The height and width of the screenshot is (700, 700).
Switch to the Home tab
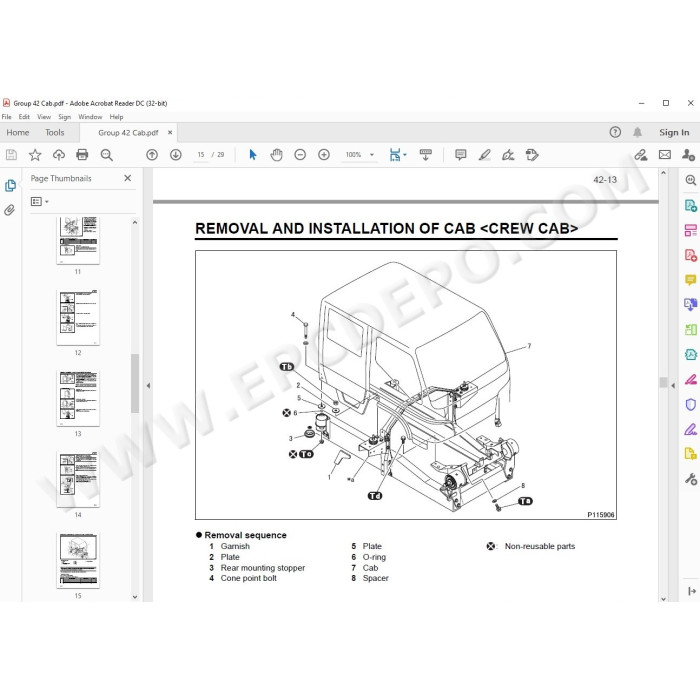pyautogui.click(x=18, y=133)
